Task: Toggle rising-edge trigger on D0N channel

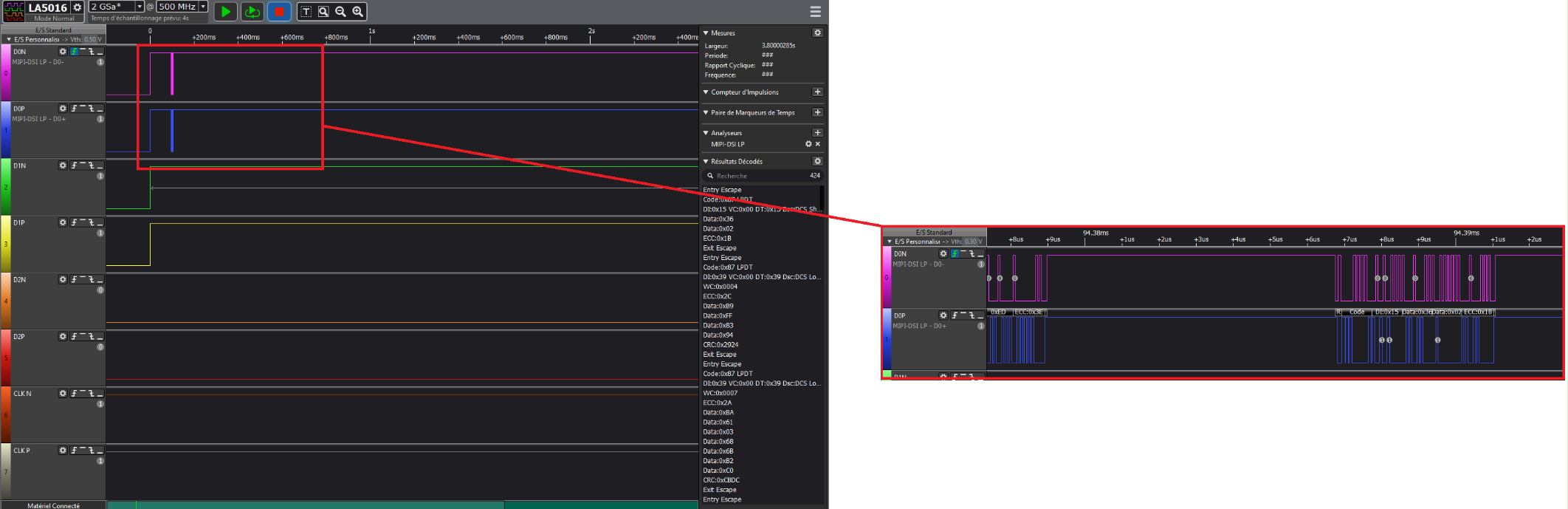Action: (x=74, y=52)
